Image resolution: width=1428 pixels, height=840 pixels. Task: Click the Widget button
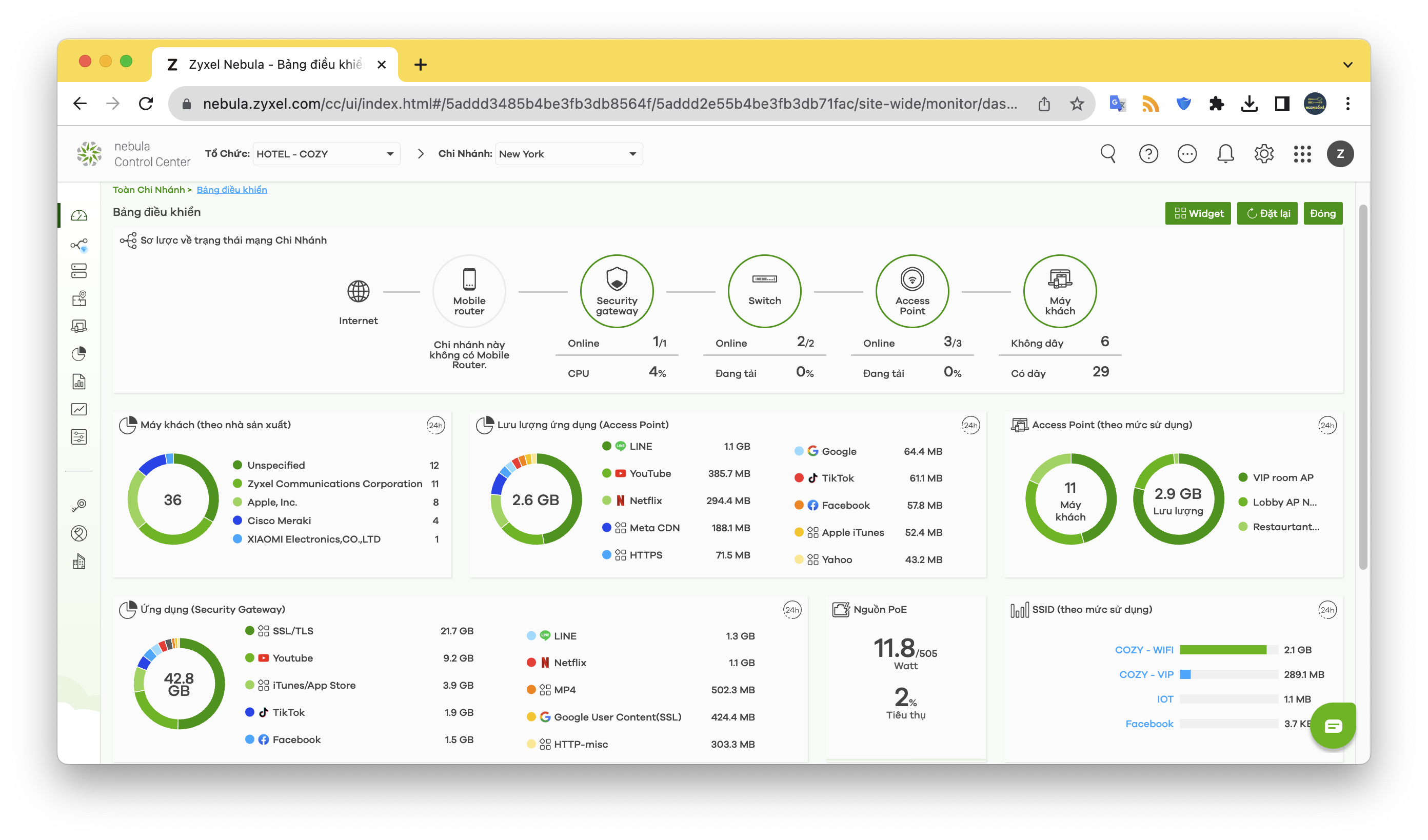tap(1198, 213)
